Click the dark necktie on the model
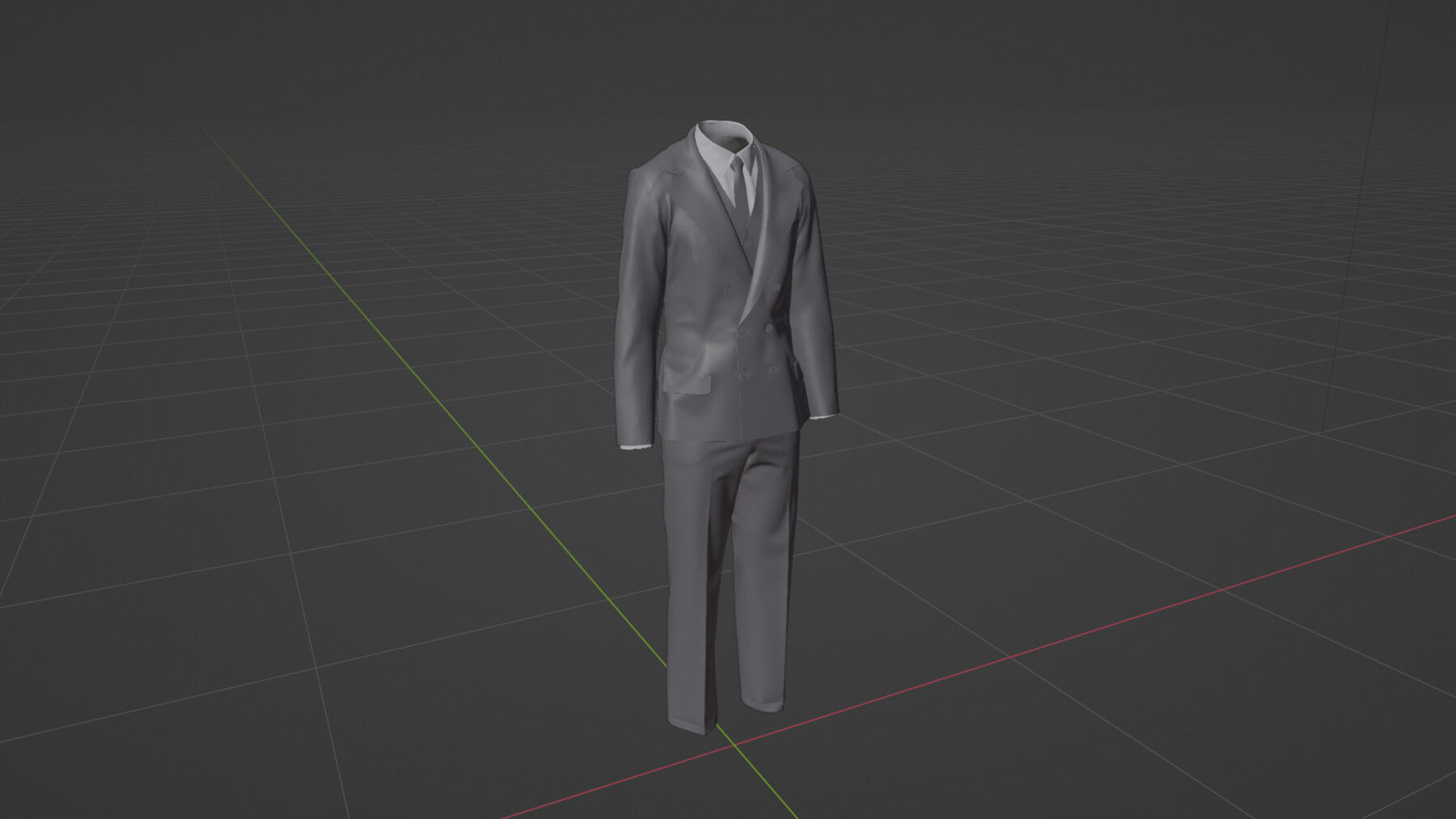 740,184
